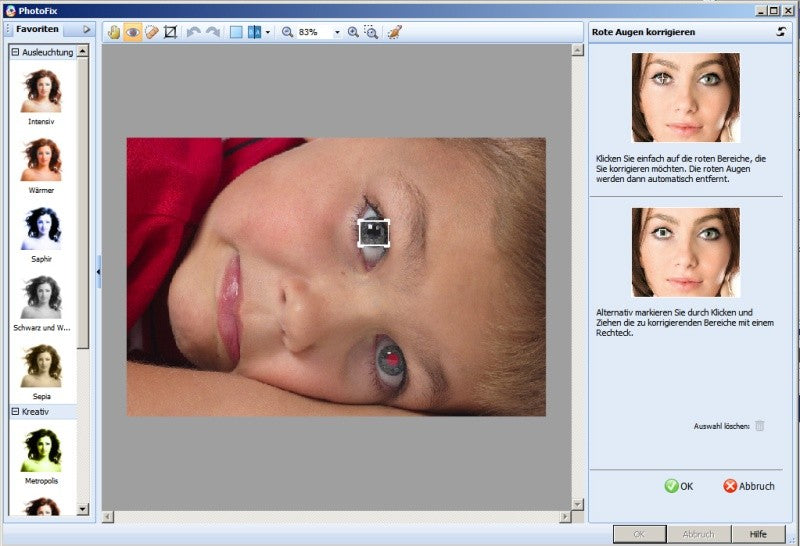Image resolution: width=800 pixels, height=546 pixels.
Task: Apply the Sepia preset thumbnail
Action: [41, 366]
